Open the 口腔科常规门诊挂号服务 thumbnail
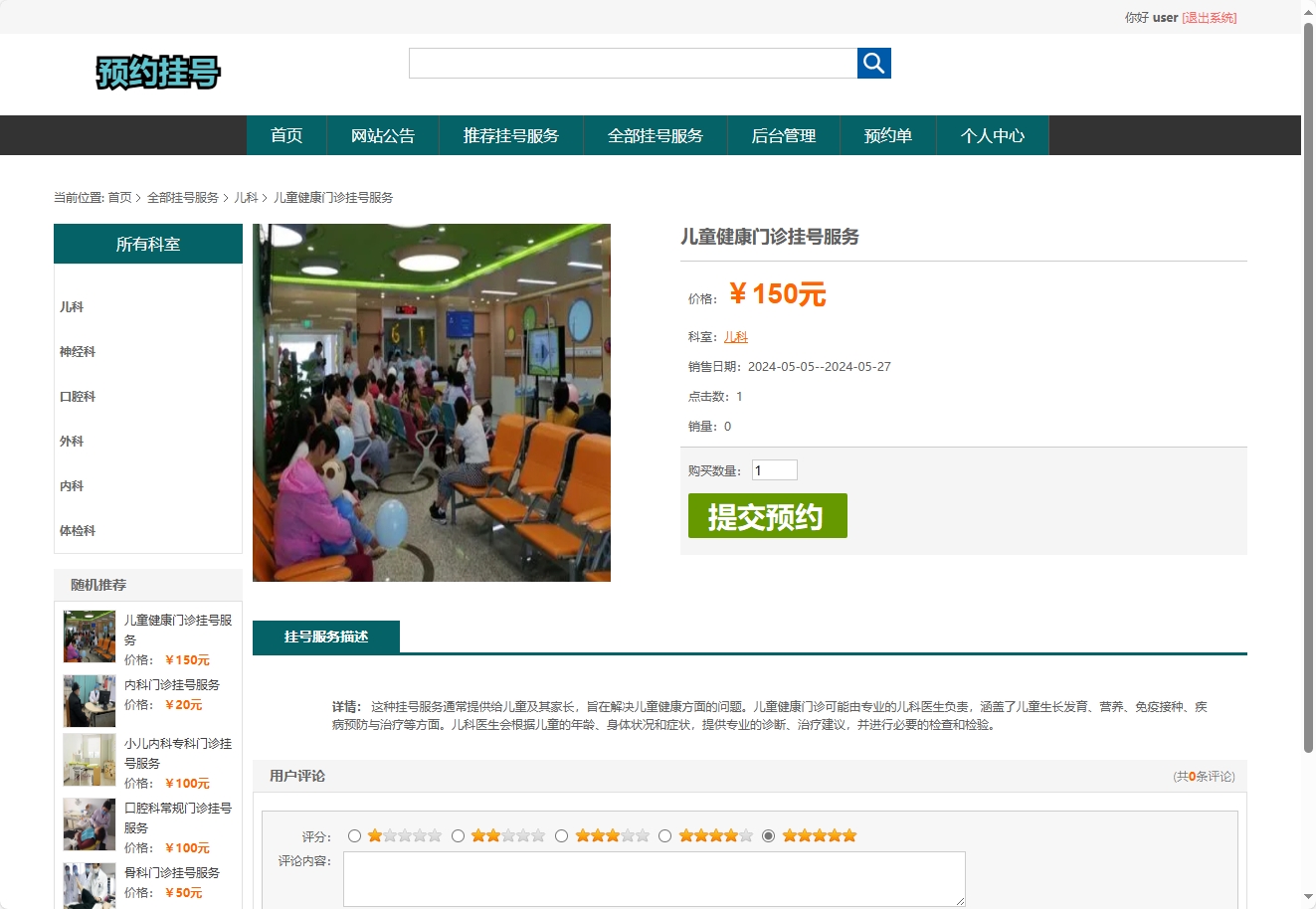1316x909 pixels. click(90, 824)
